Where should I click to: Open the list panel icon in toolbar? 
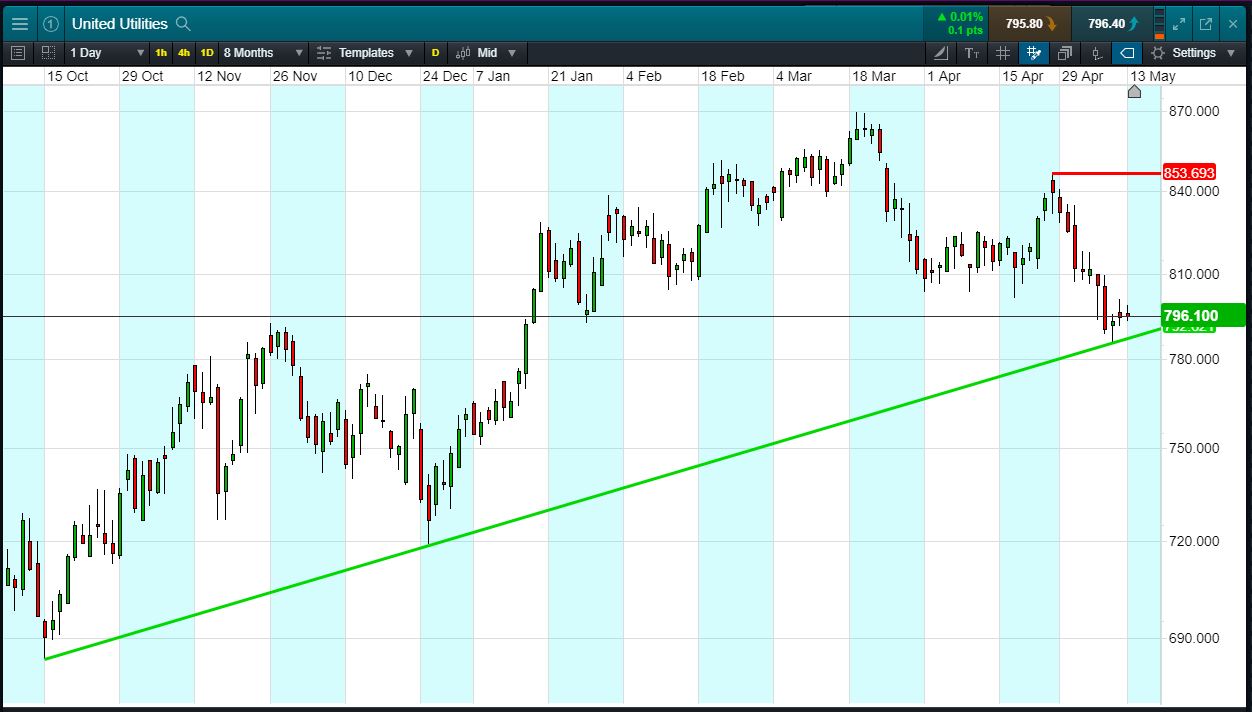[17, 53]
